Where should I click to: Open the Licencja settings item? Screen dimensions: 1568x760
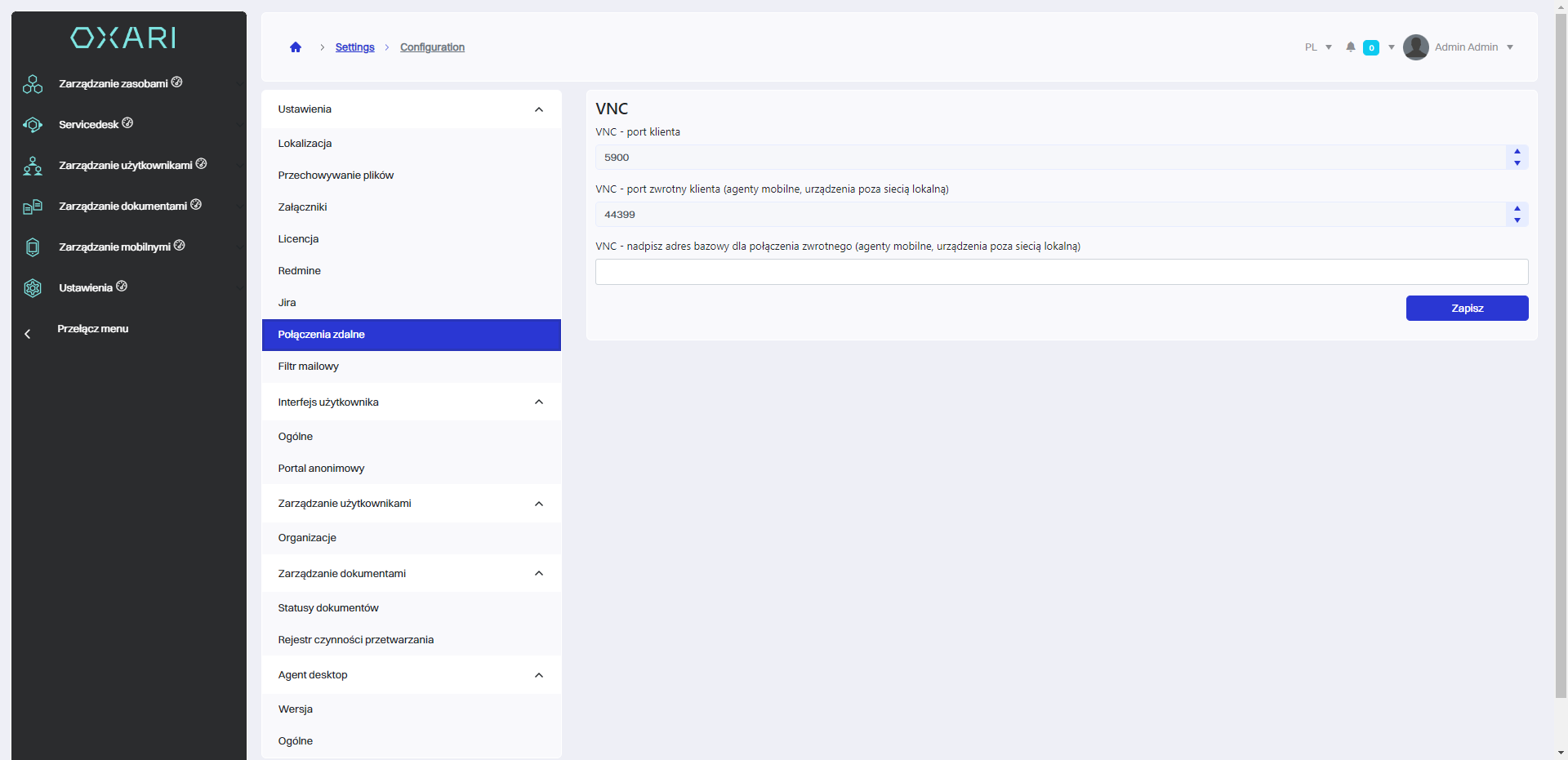[x=299, y=239]
